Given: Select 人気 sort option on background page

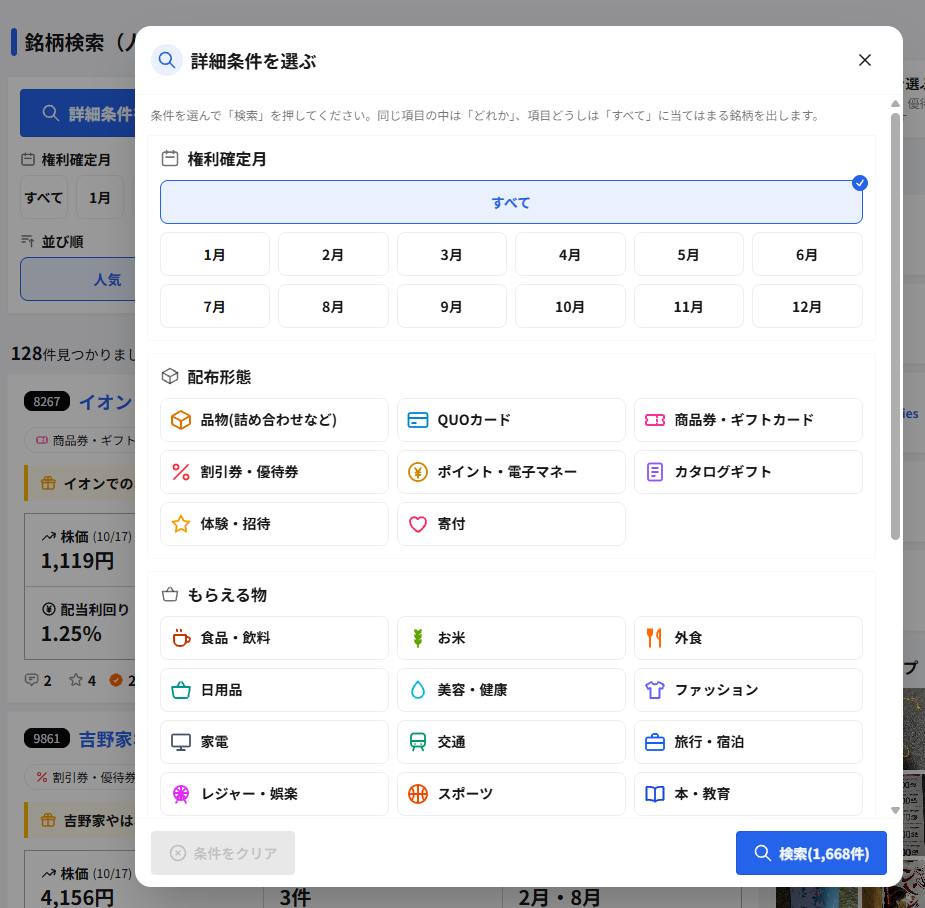Looking at the screenshot, I should pyautogui.click(x=78, y=279).
